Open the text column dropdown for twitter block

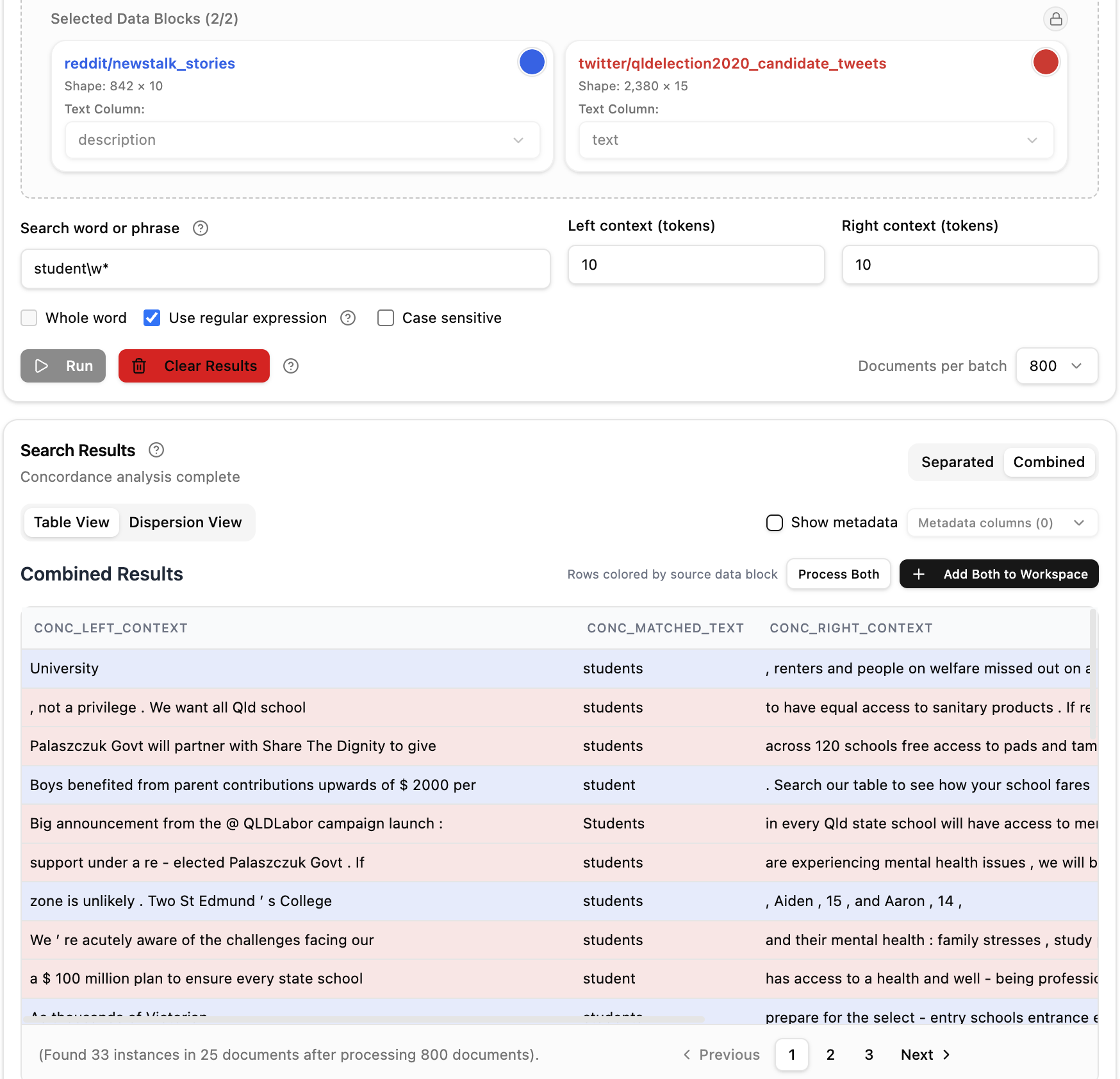816,140
